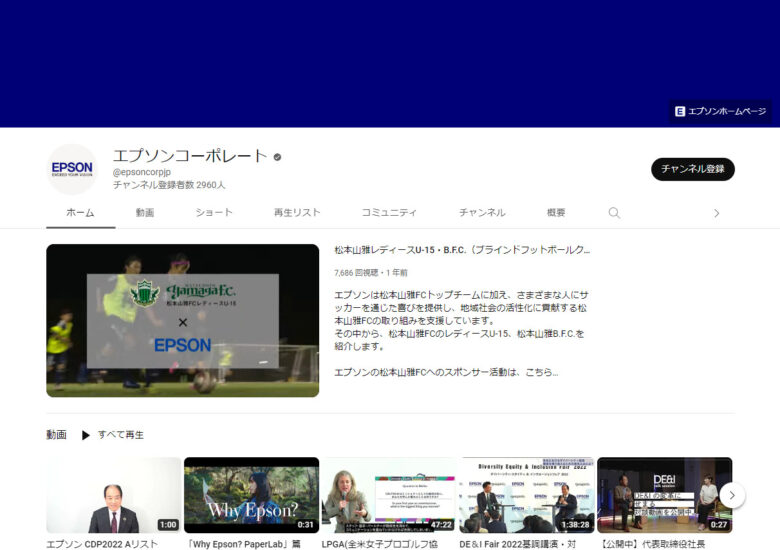Open the channel search magnifier icon
The height and width of the screenshot is (550, 780).
614,213
